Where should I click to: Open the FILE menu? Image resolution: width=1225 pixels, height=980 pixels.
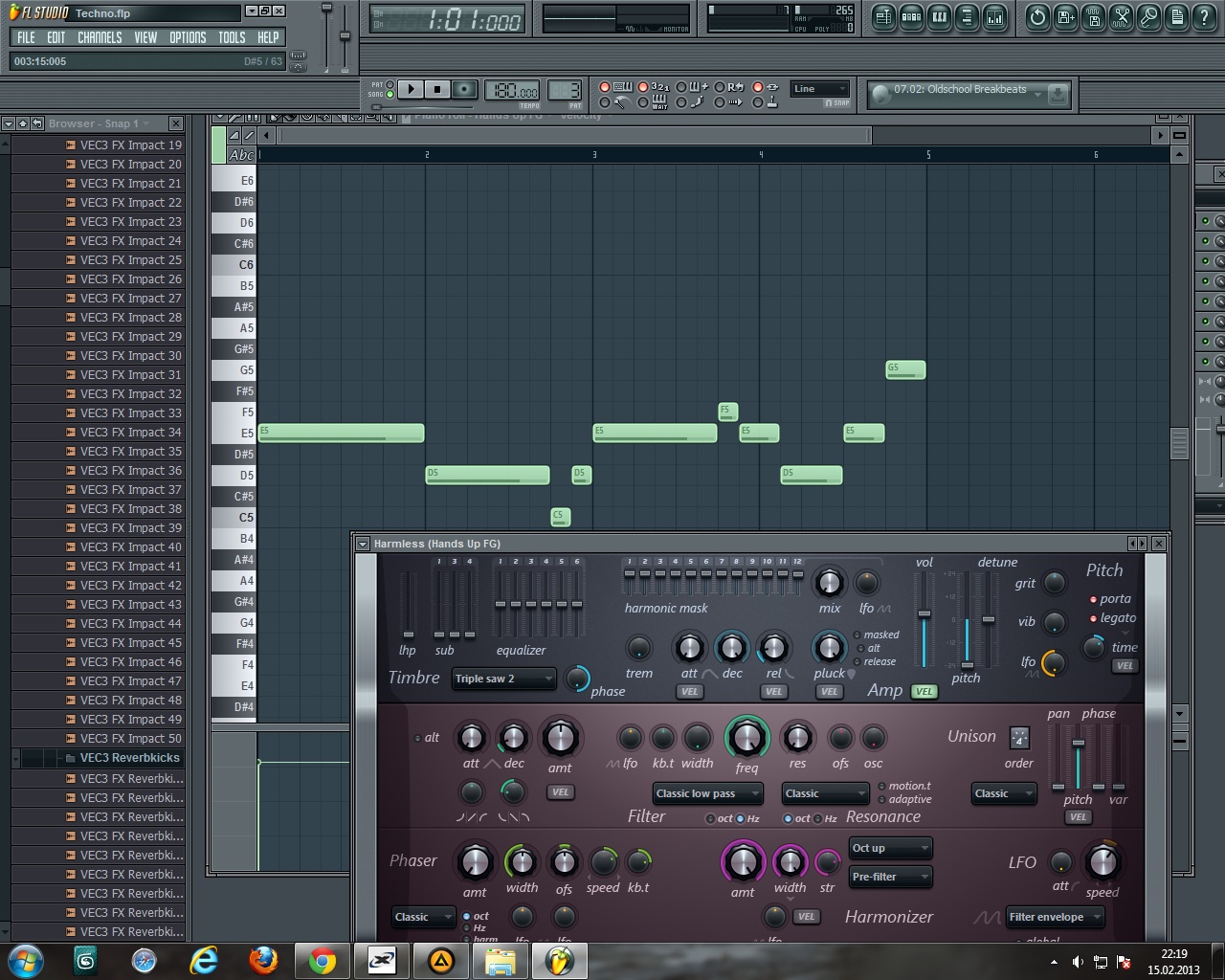click(26, 37)
